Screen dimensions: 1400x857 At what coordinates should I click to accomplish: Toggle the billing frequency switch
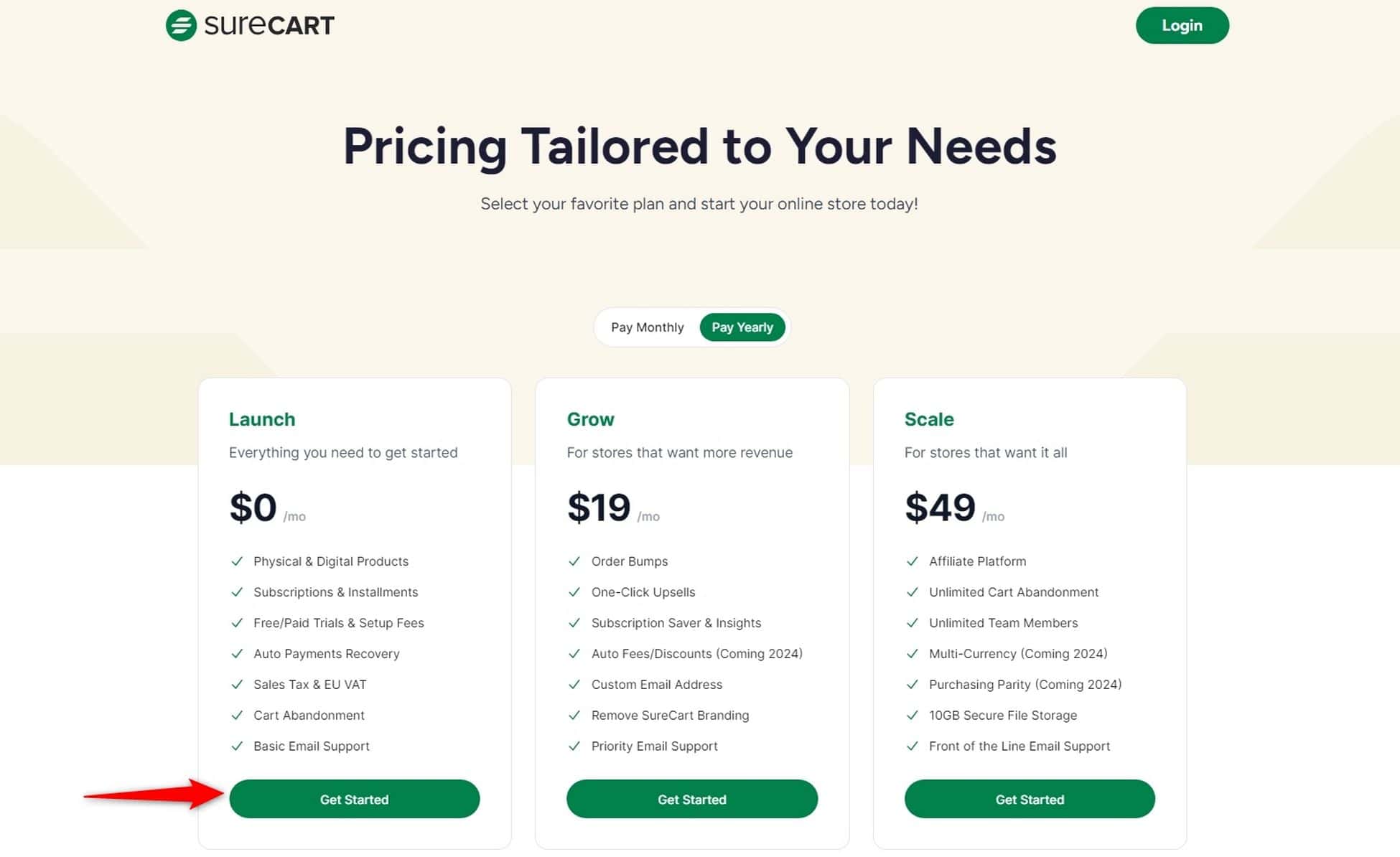click(691, 327)
